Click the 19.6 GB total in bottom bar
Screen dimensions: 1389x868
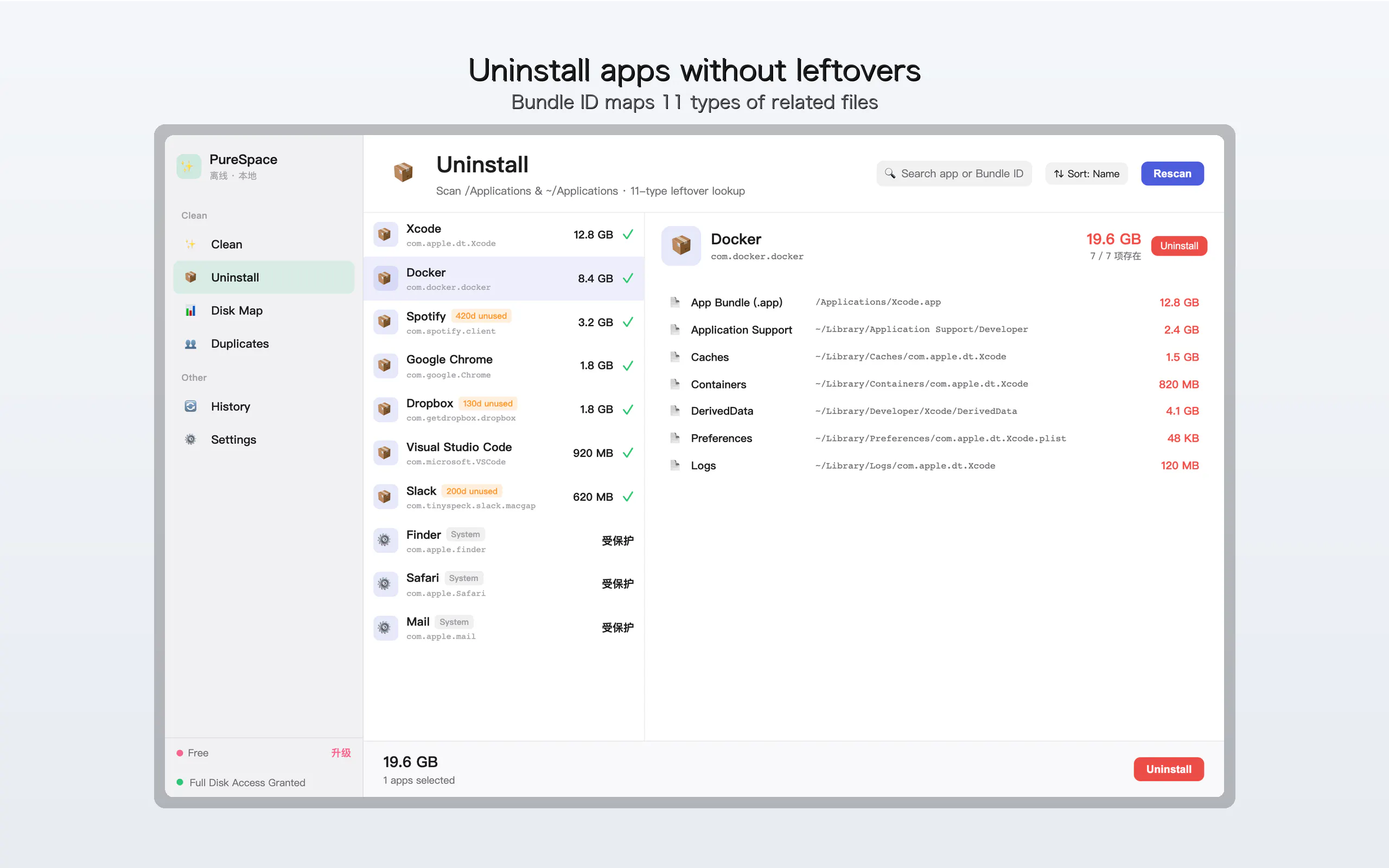pos(410,762)
